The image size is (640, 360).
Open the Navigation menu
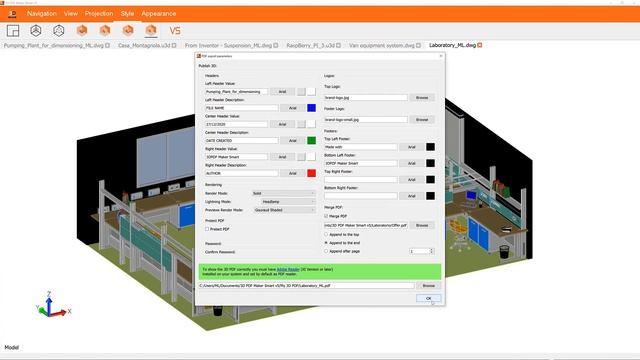click(42, 13)
